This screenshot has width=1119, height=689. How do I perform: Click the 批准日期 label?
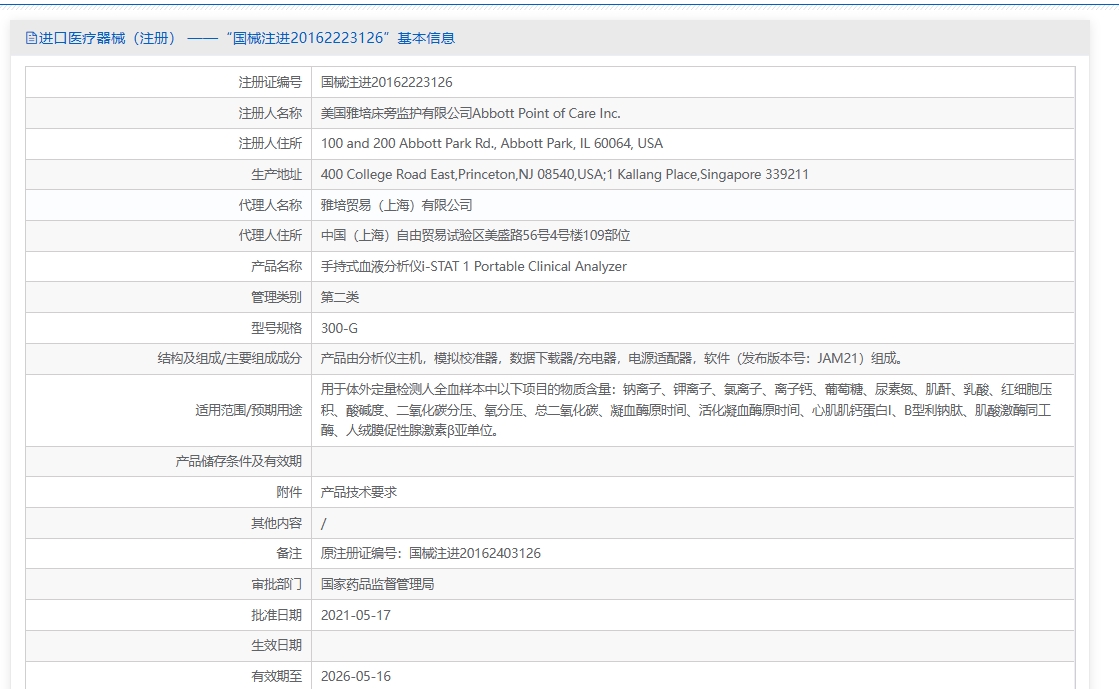(x=276, y=615)
